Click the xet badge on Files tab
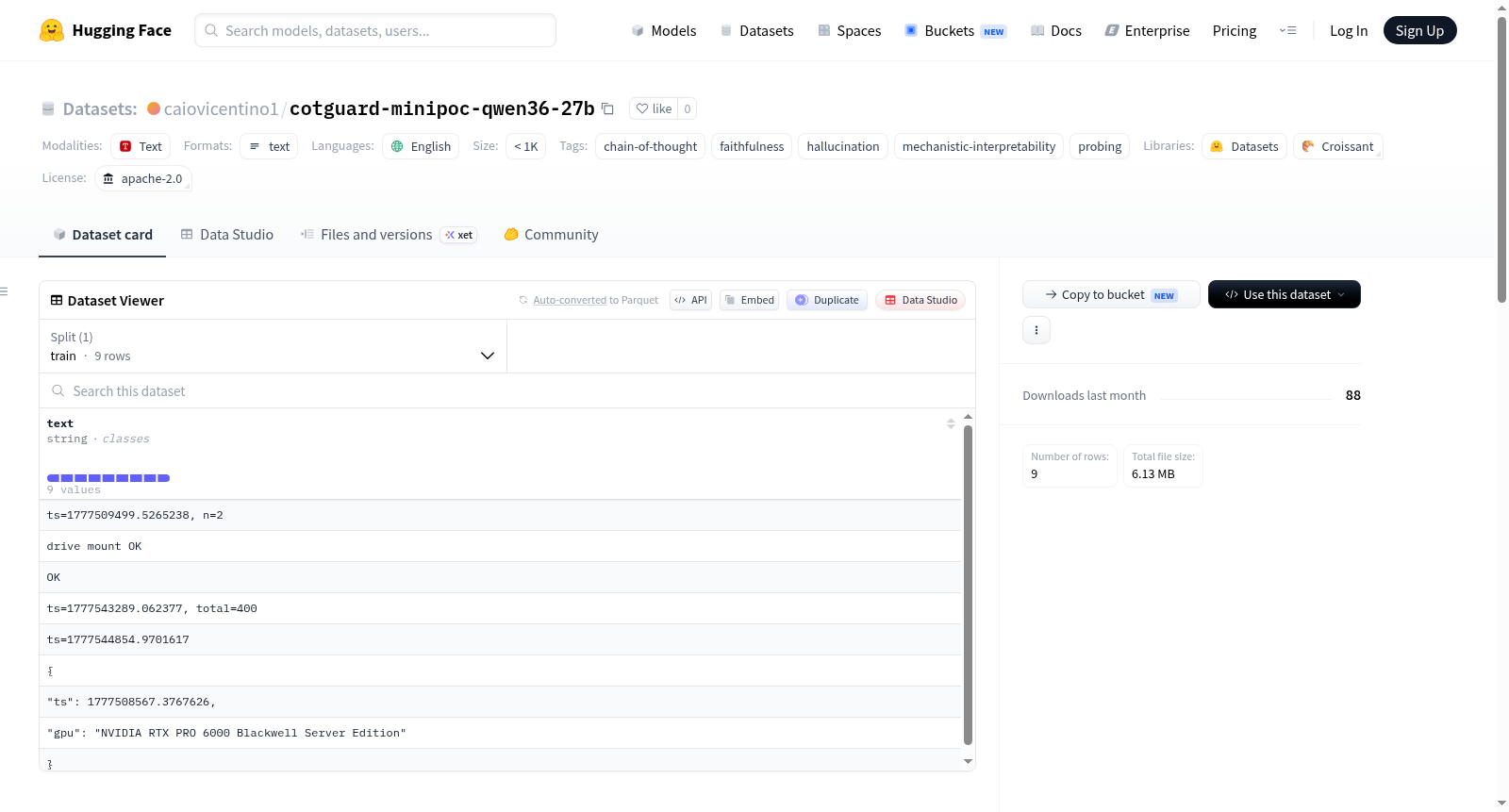1509x812 pixels. 458,235
